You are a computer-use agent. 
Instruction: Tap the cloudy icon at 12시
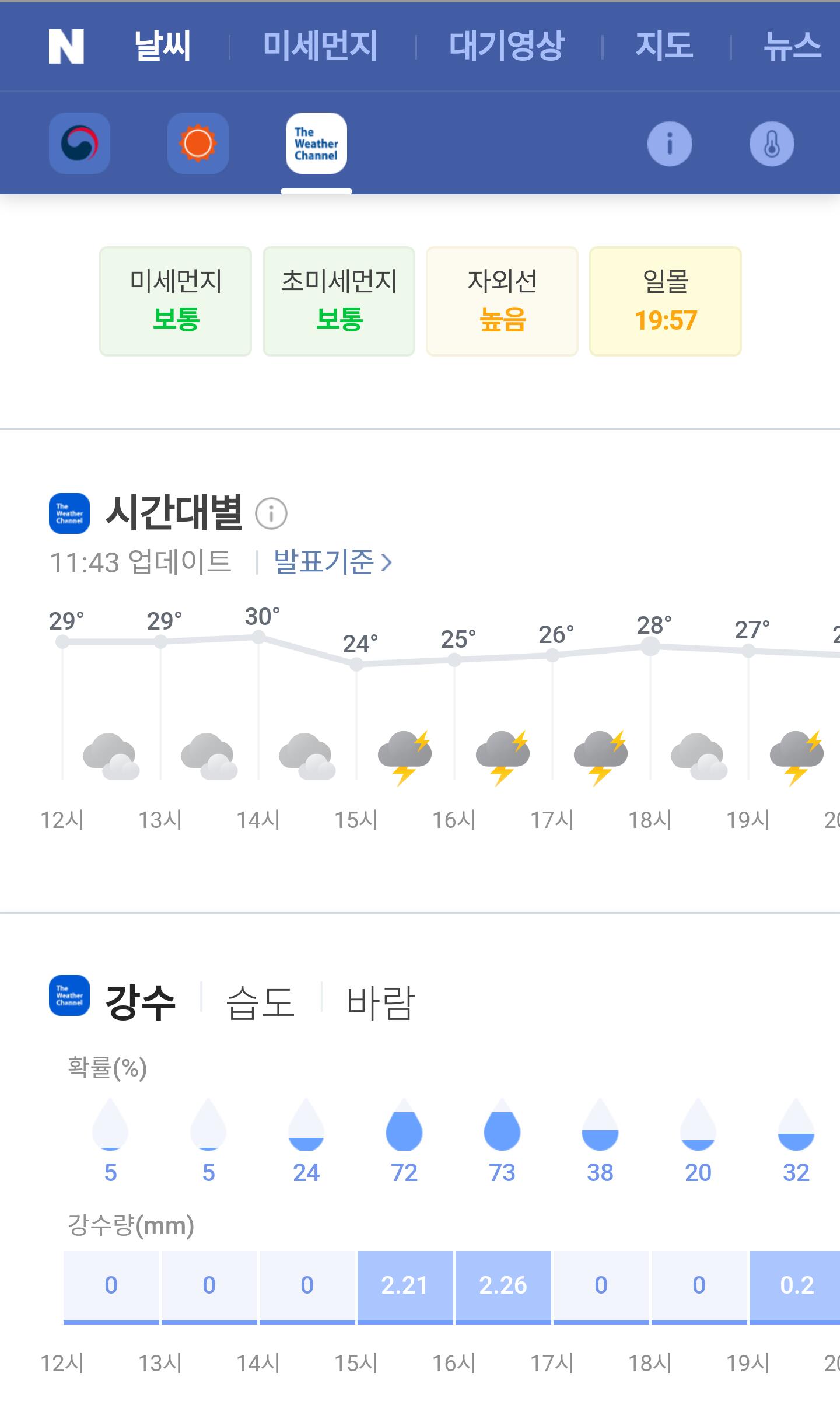[x=111, y=756]
